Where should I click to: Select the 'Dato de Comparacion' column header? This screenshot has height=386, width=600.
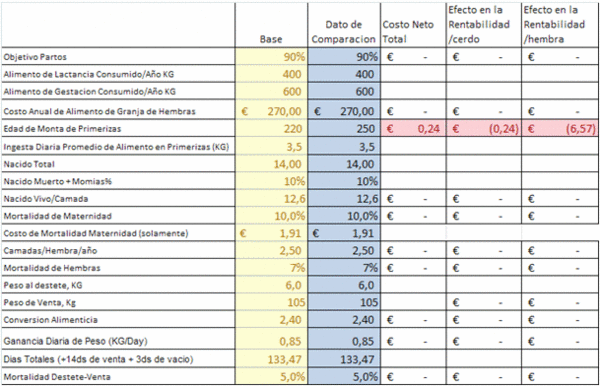coord(344,32)
